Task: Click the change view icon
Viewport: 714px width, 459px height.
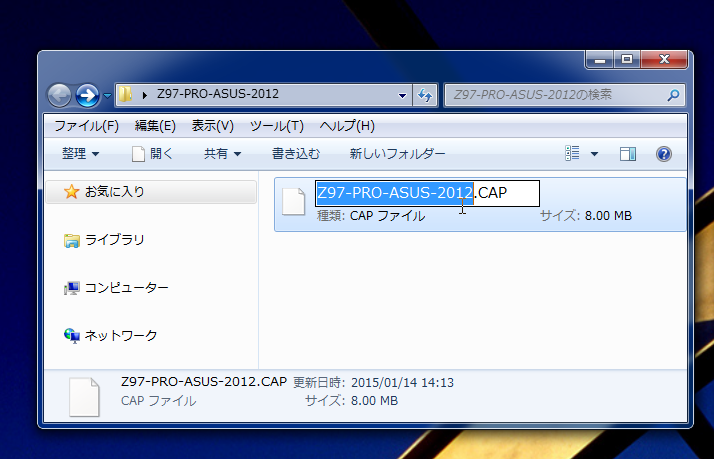Action: [x=572, y=153]
